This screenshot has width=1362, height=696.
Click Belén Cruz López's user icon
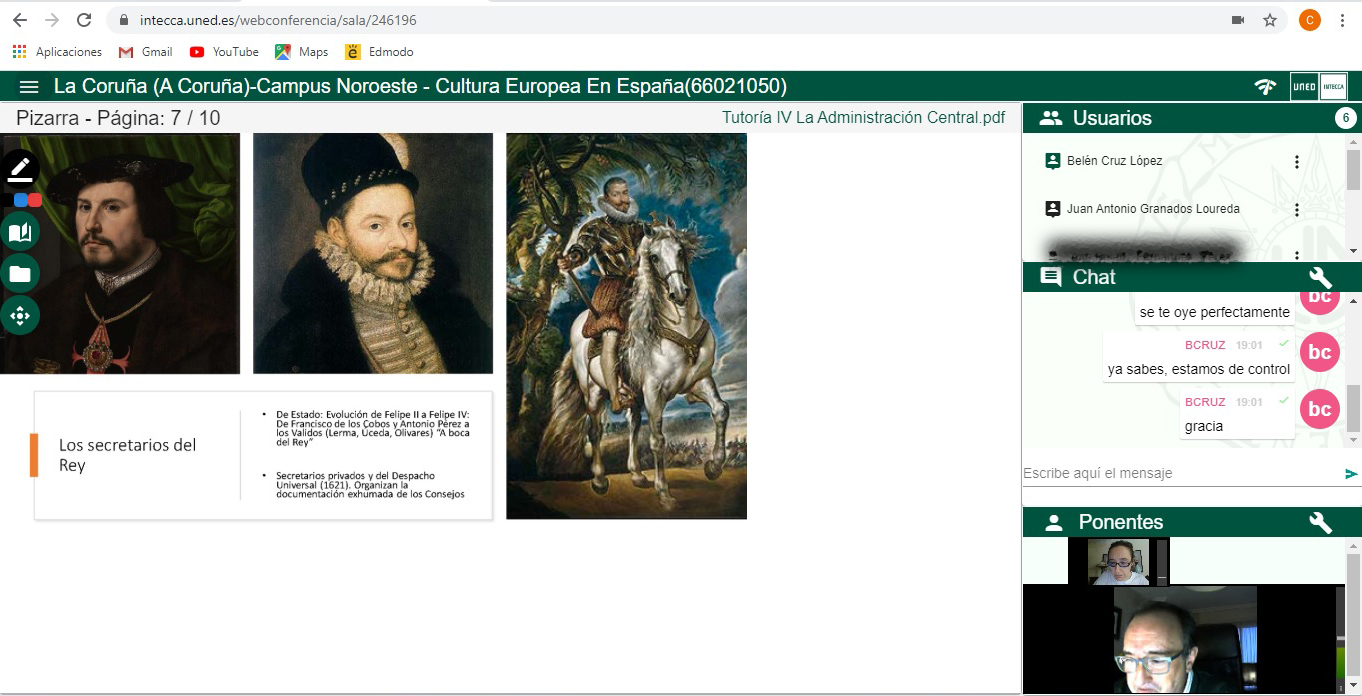1052,161
